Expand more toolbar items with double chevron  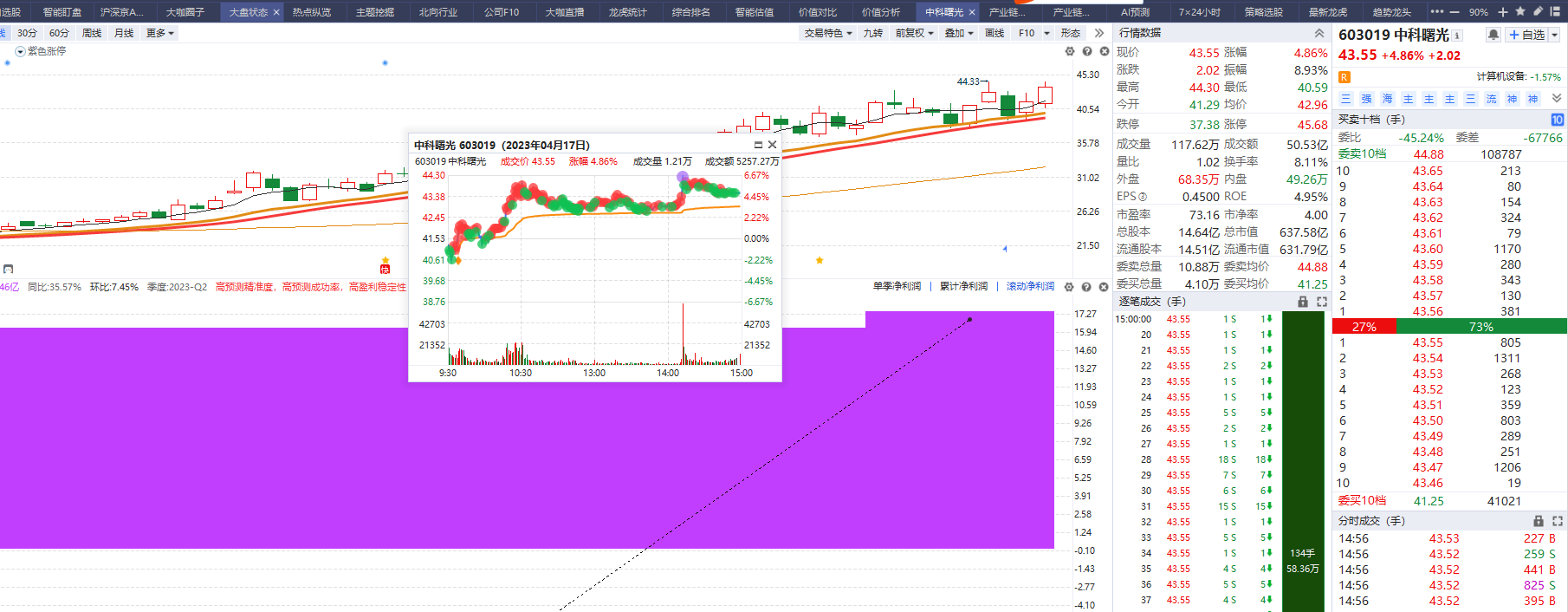coord(1098,33)
